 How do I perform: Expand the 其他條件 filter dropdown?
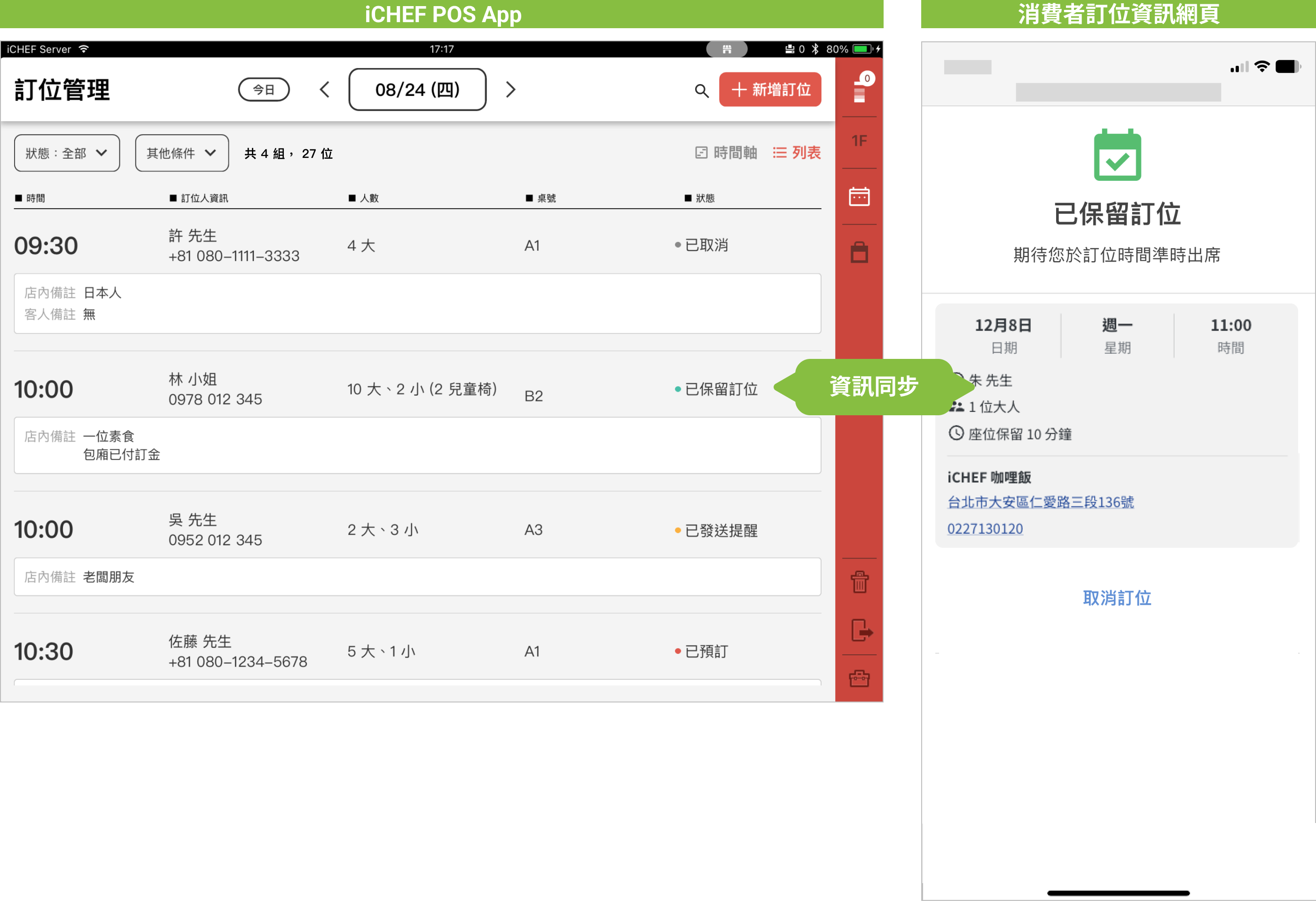pyautogui.click(x=182, y=153)
